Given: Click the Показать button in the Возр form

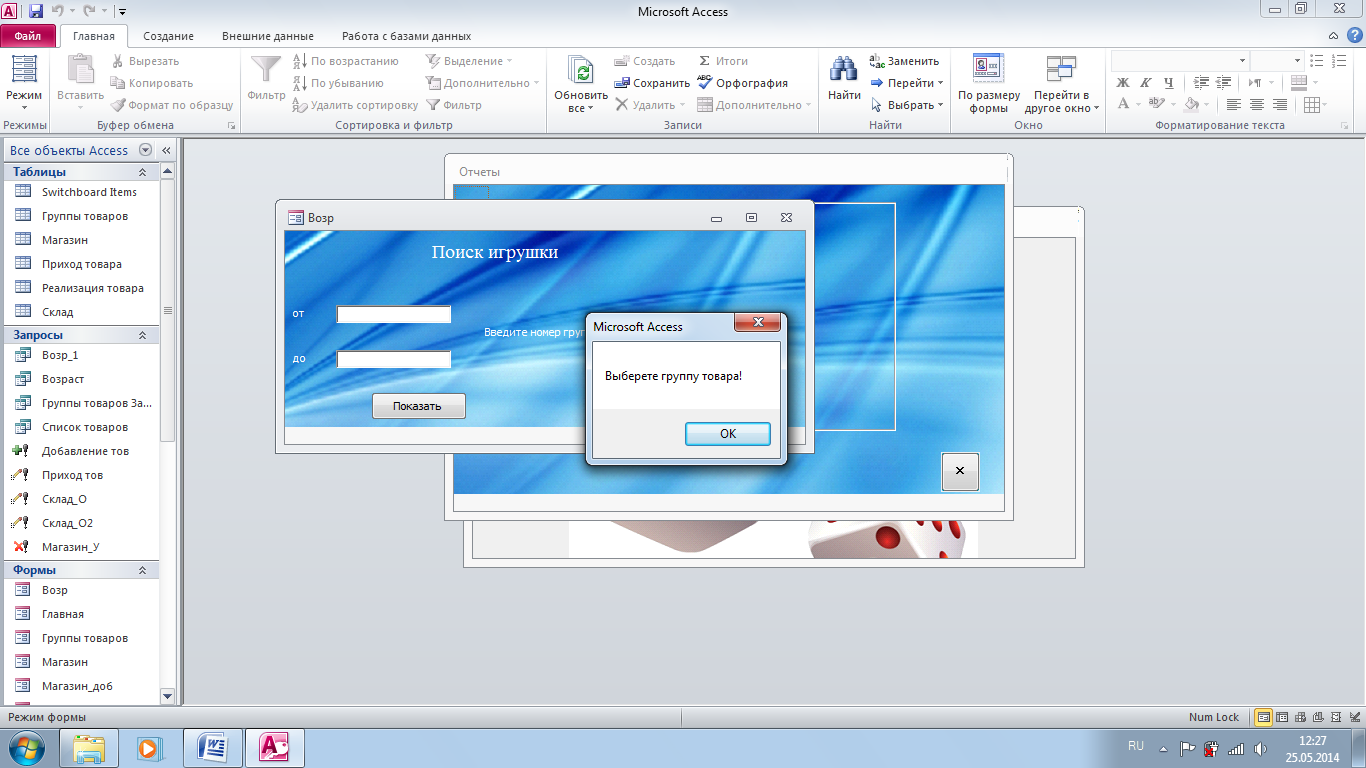Looking at the screenshot, I should click(x=418, y=406).
